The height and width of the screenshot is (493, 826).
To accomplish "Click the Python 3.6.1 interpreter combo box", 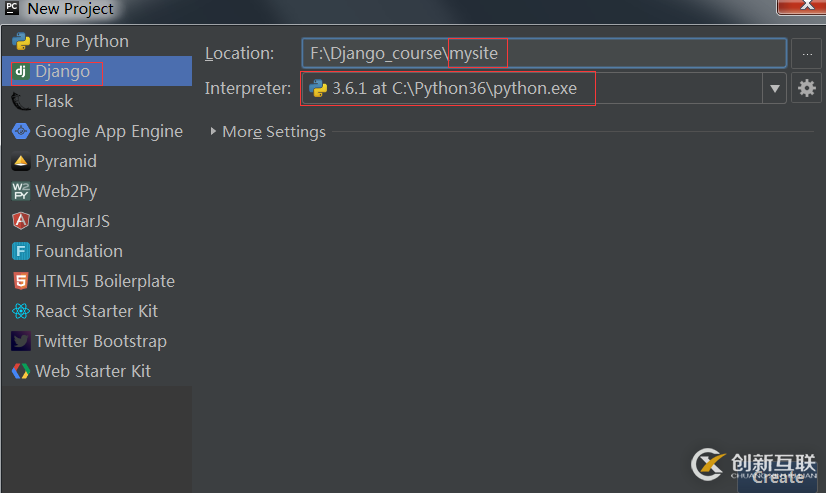I will point(530,89).
